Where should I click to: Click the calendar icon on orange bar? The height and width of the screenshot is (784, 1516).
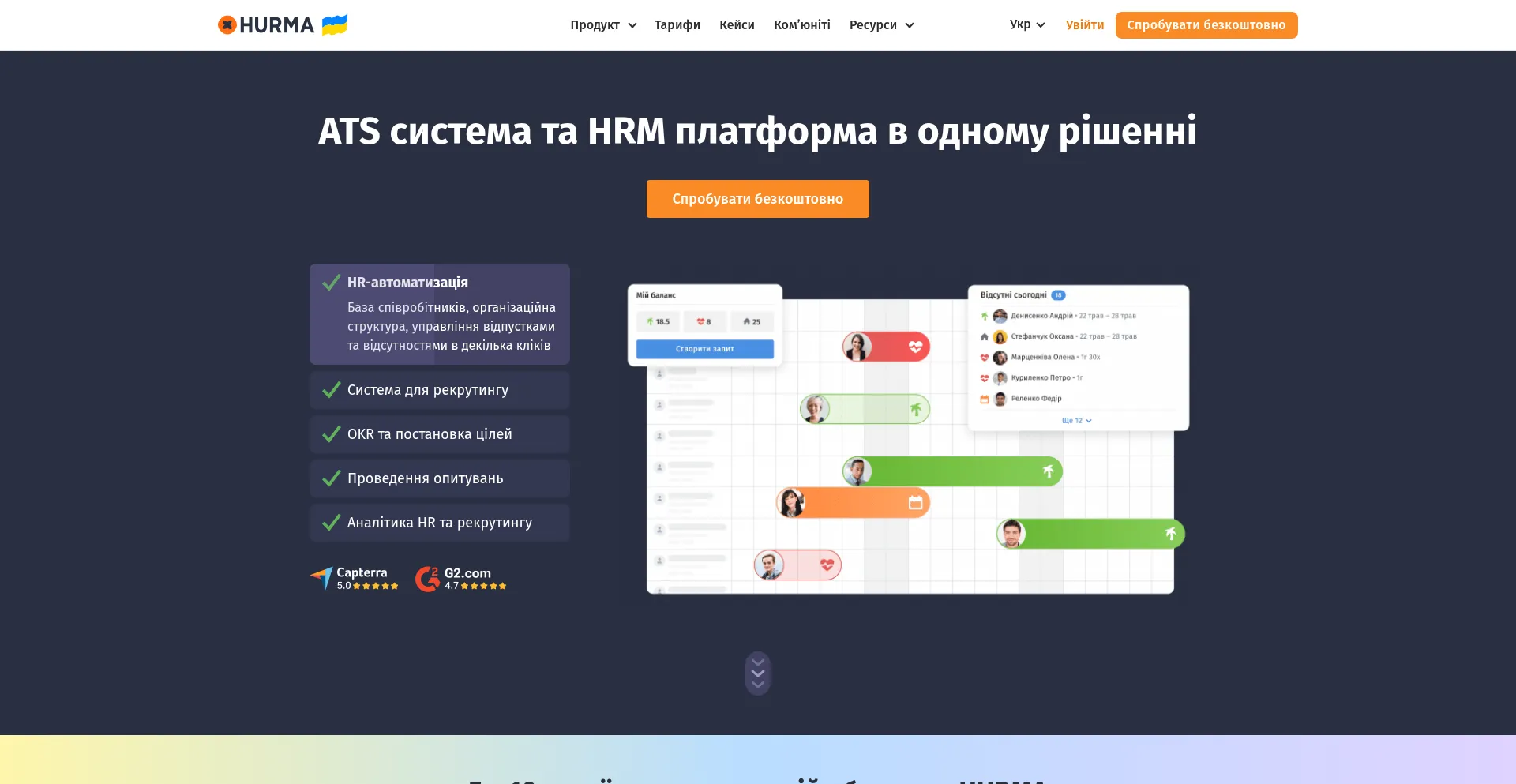[915, 503]
